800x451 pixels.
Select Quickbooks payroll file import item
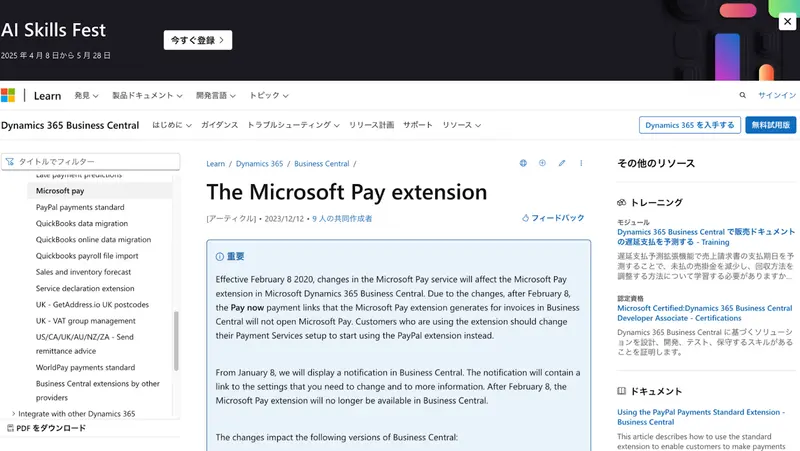pos(87,256)
